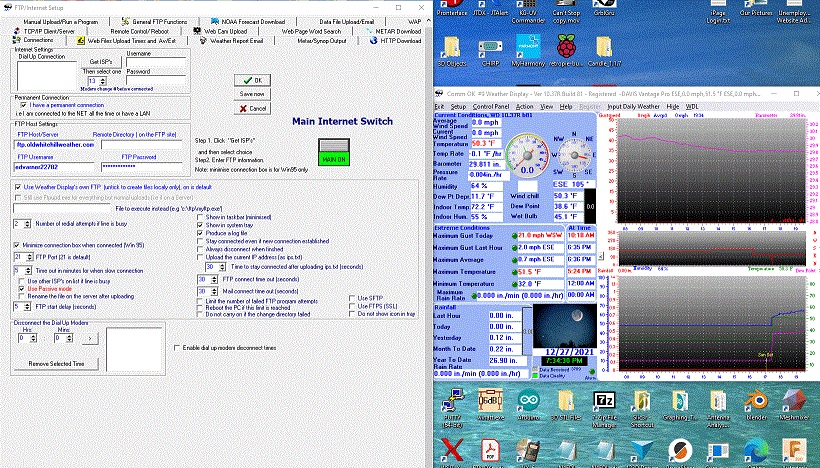Toggle 'Show in system tray' checkbox
820x468 pixels.
tap(200, 225)
